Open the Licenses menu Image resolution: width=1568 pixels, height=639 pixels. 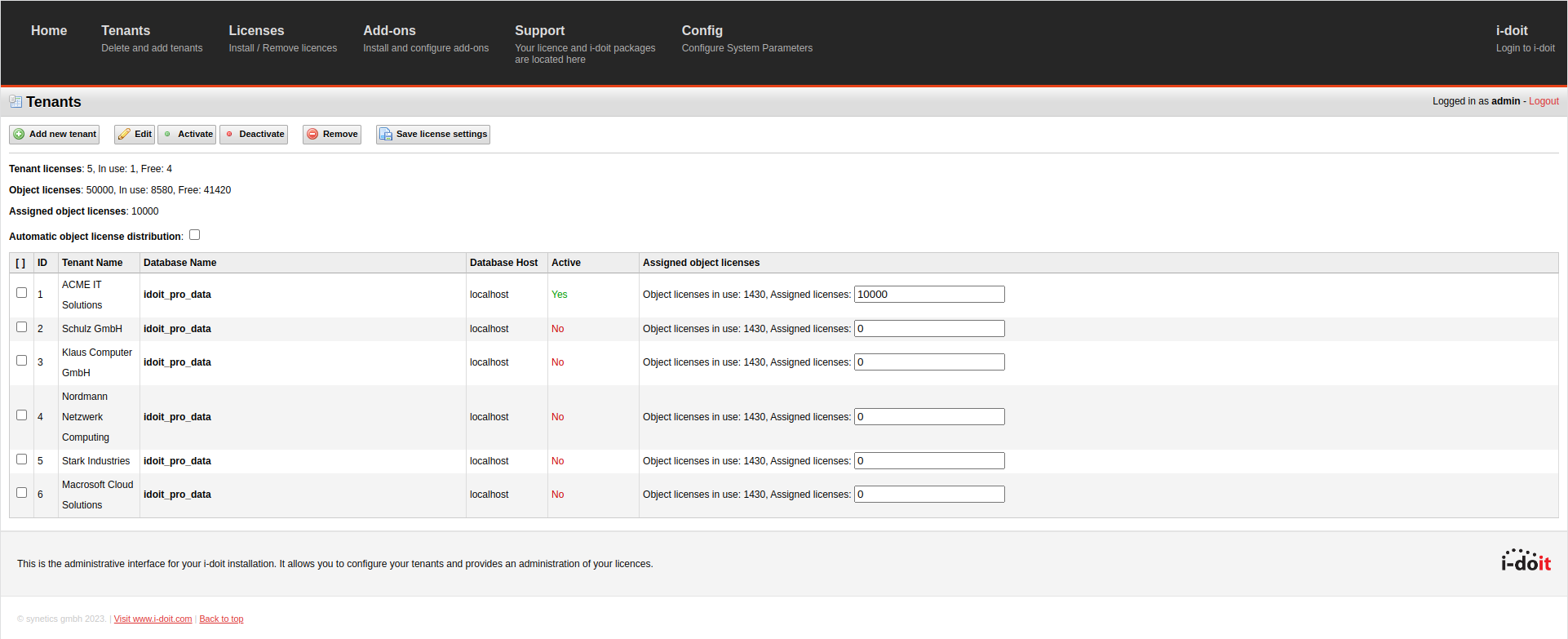pos(256,31)
